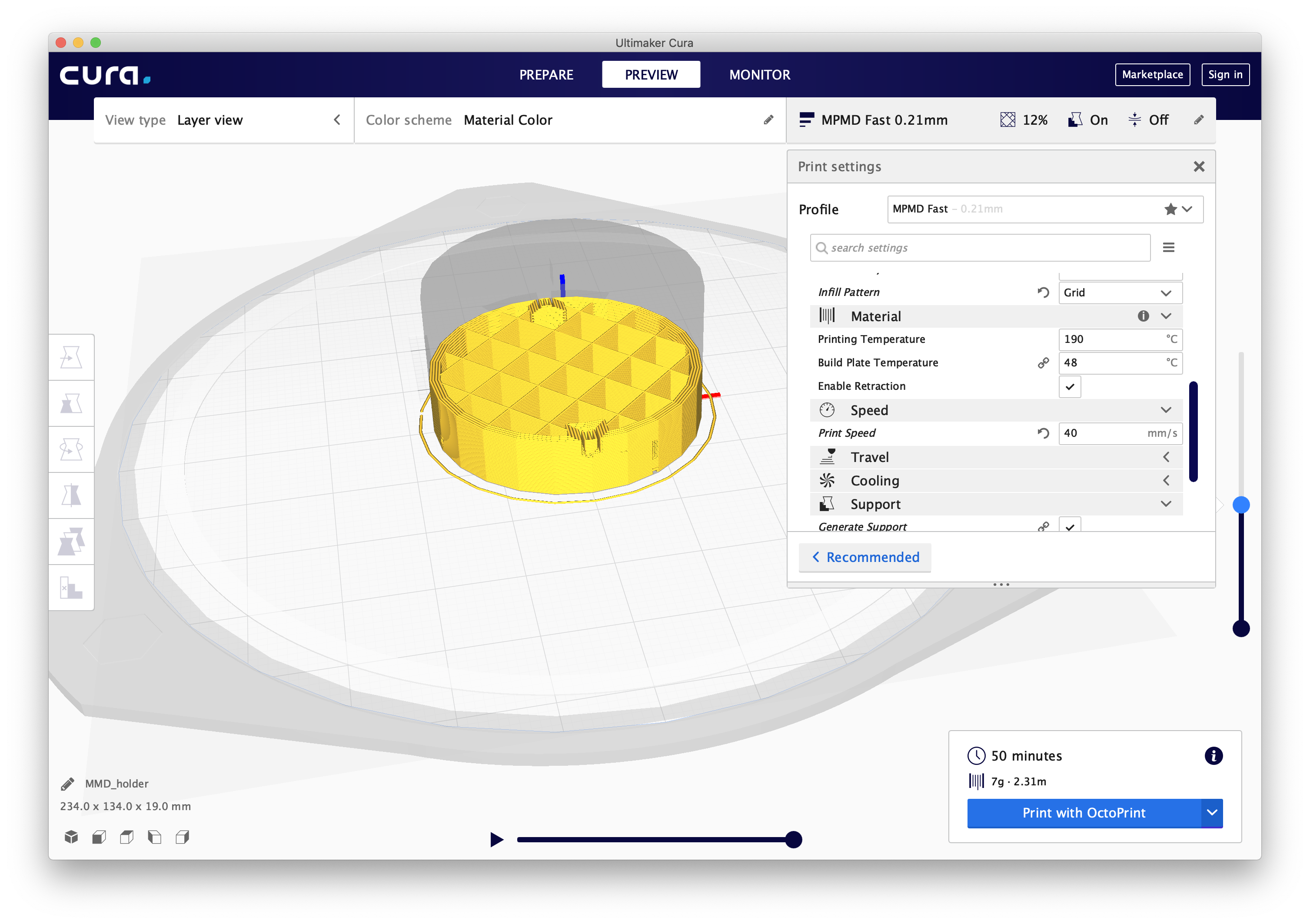Click the horizontal path slider handle

(793, 840)
